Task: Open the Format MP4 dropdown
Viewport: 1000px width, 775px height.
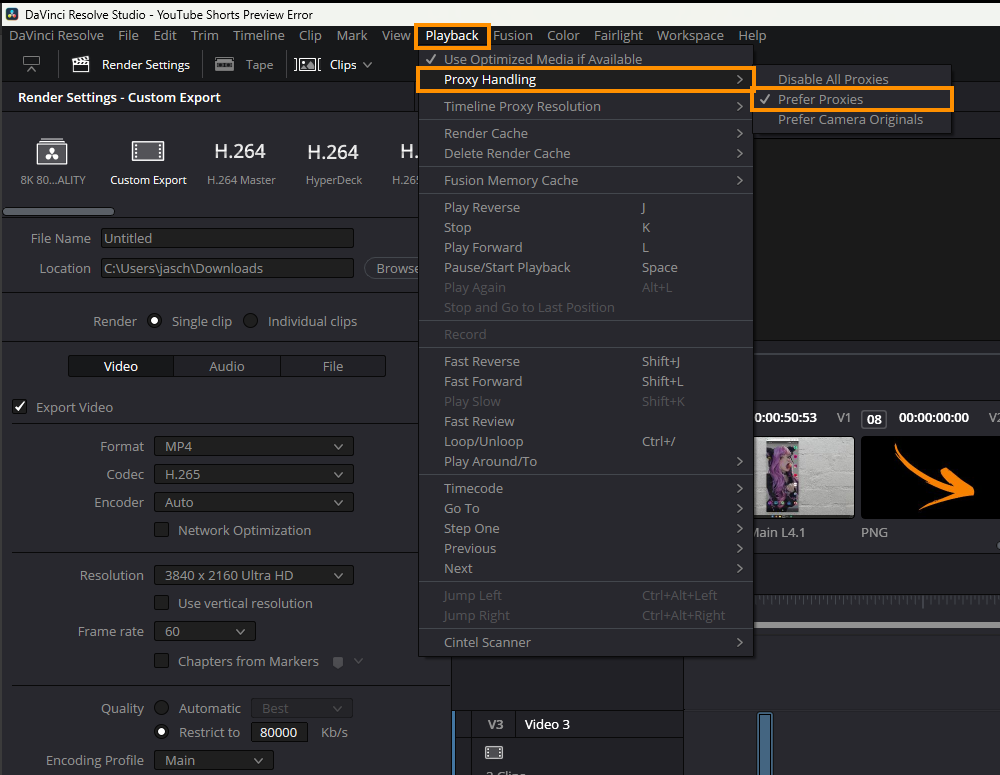Action: pos(254,447)
